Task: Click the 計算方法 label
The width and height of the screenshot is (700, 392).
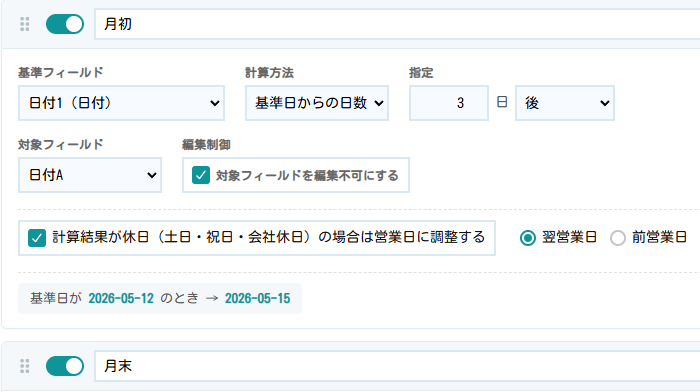Action: point(270,72)
